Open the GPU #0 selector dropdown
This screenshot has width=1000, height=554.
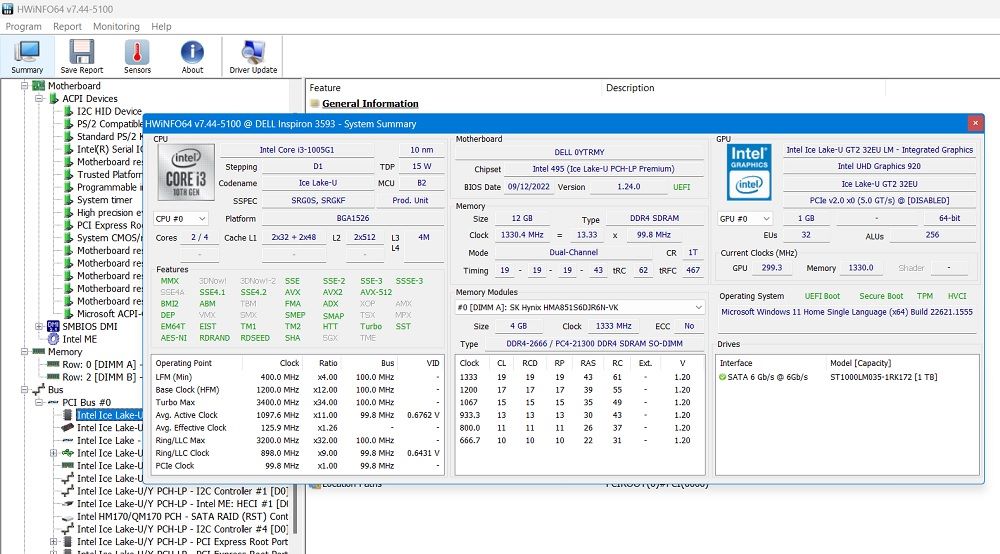coord(746,218)
